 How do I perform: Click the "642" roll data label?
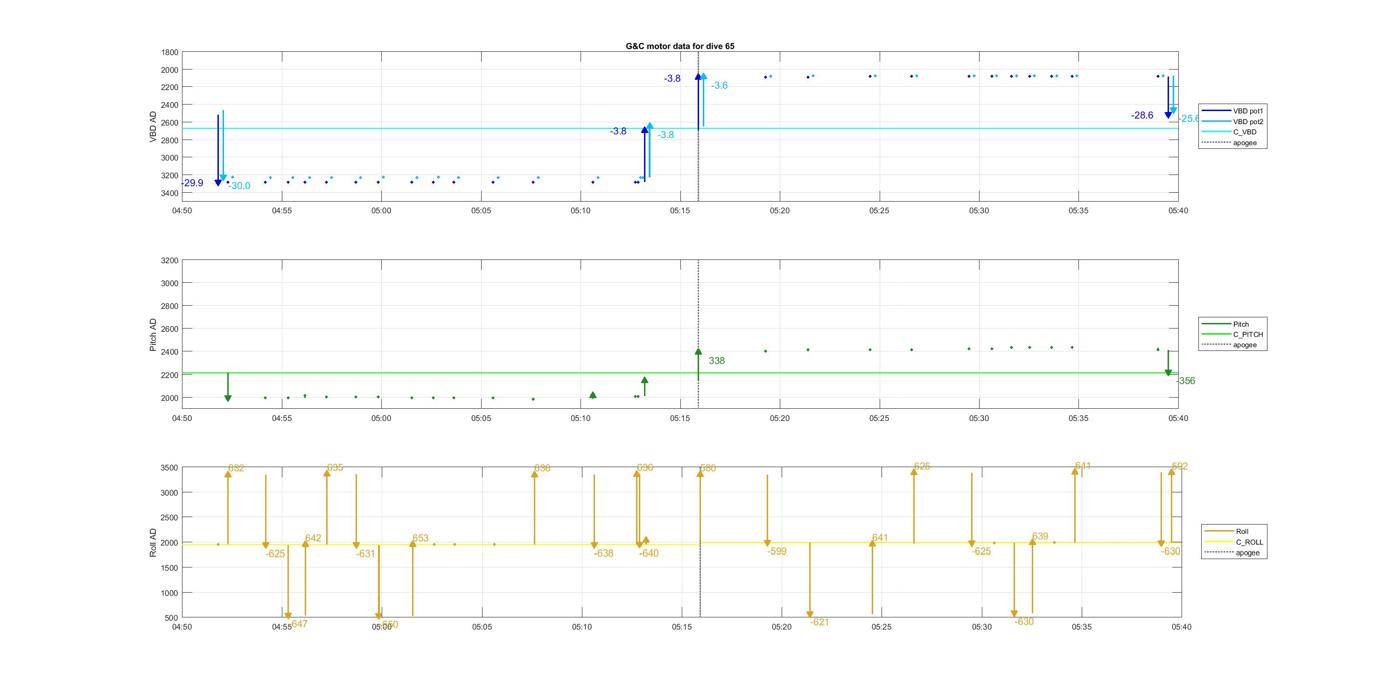pos(313,538)
